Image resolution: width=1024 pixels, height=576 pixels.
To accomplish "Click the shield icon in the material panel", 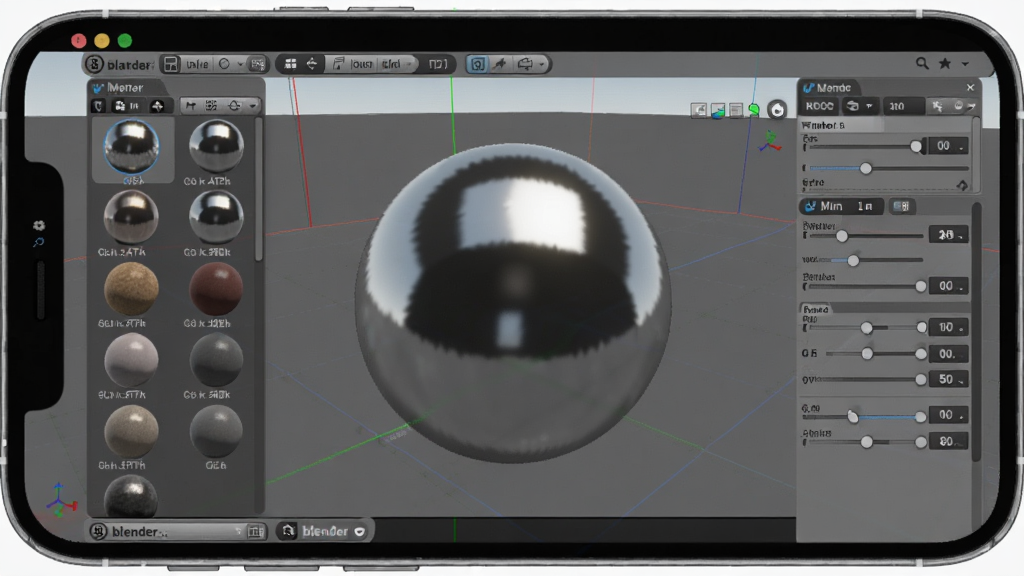I will pos(98,106).
